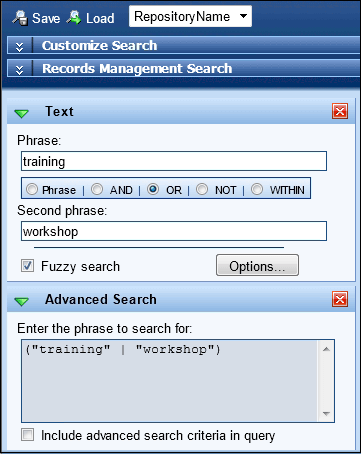This screenshot has height=454, width=361.
Task: Close the Advanced Search pane
Action: pyautogui.click(x=340, y=299)
